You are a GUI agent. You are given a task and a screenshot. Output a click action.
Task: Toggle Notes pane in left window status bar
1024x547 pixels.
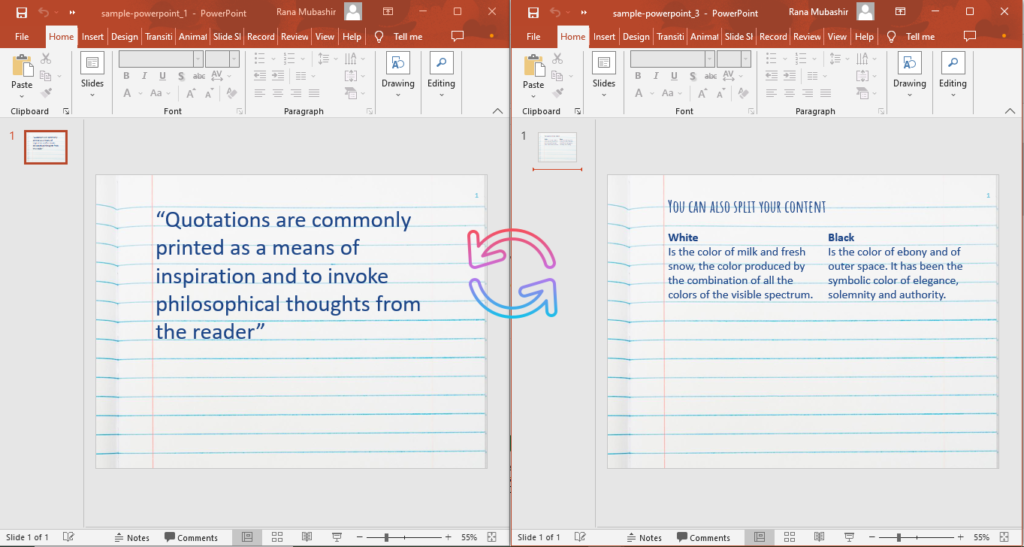tap(131, 537)
